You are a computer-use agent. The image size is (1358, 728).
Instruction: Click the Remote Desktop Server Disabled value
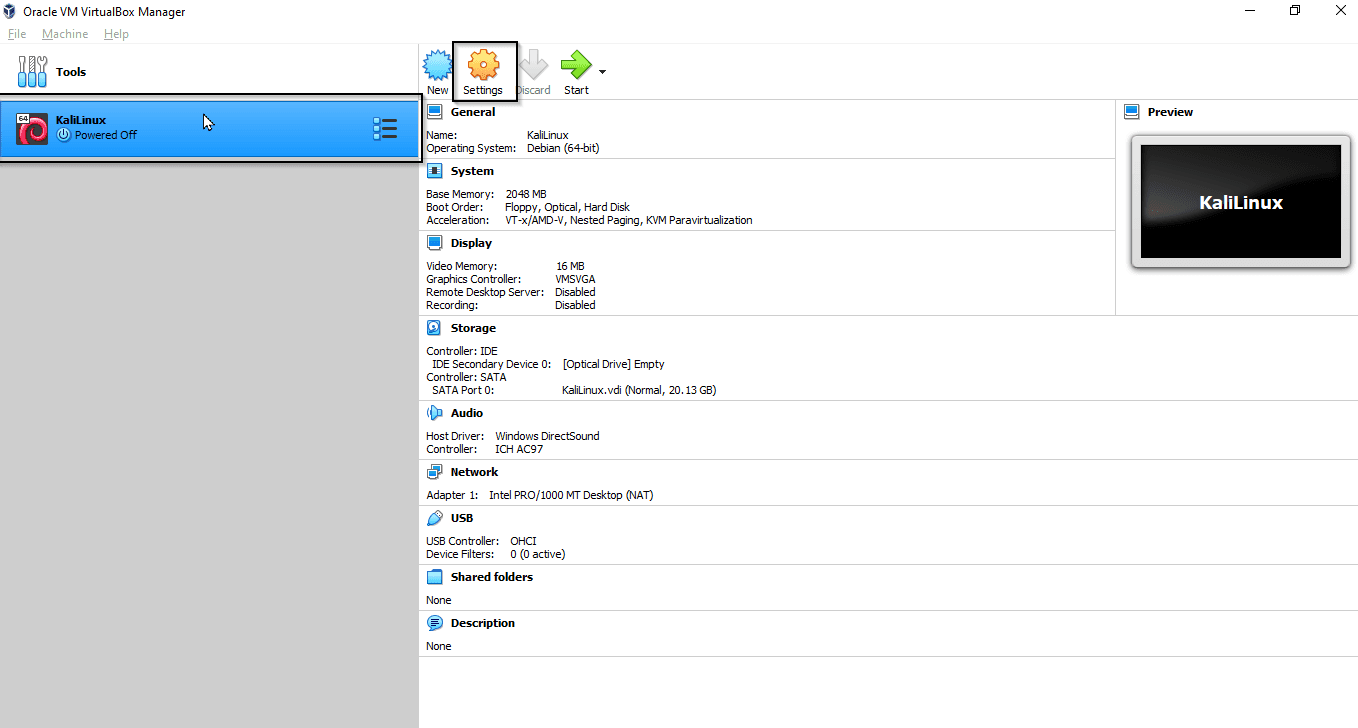click(x=575, y=292)
